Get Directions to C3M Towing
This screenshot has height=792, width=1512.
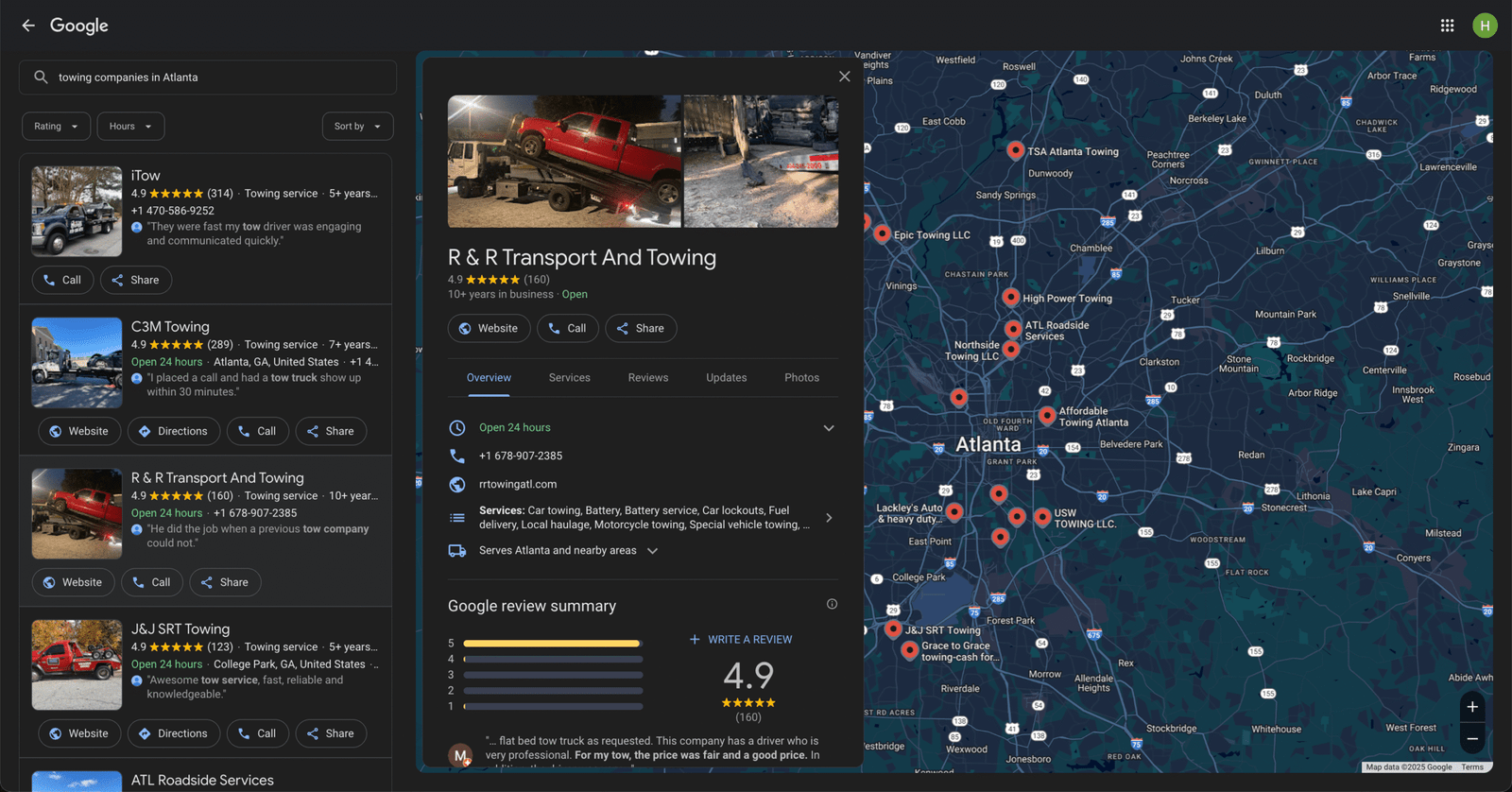(174, 431)
